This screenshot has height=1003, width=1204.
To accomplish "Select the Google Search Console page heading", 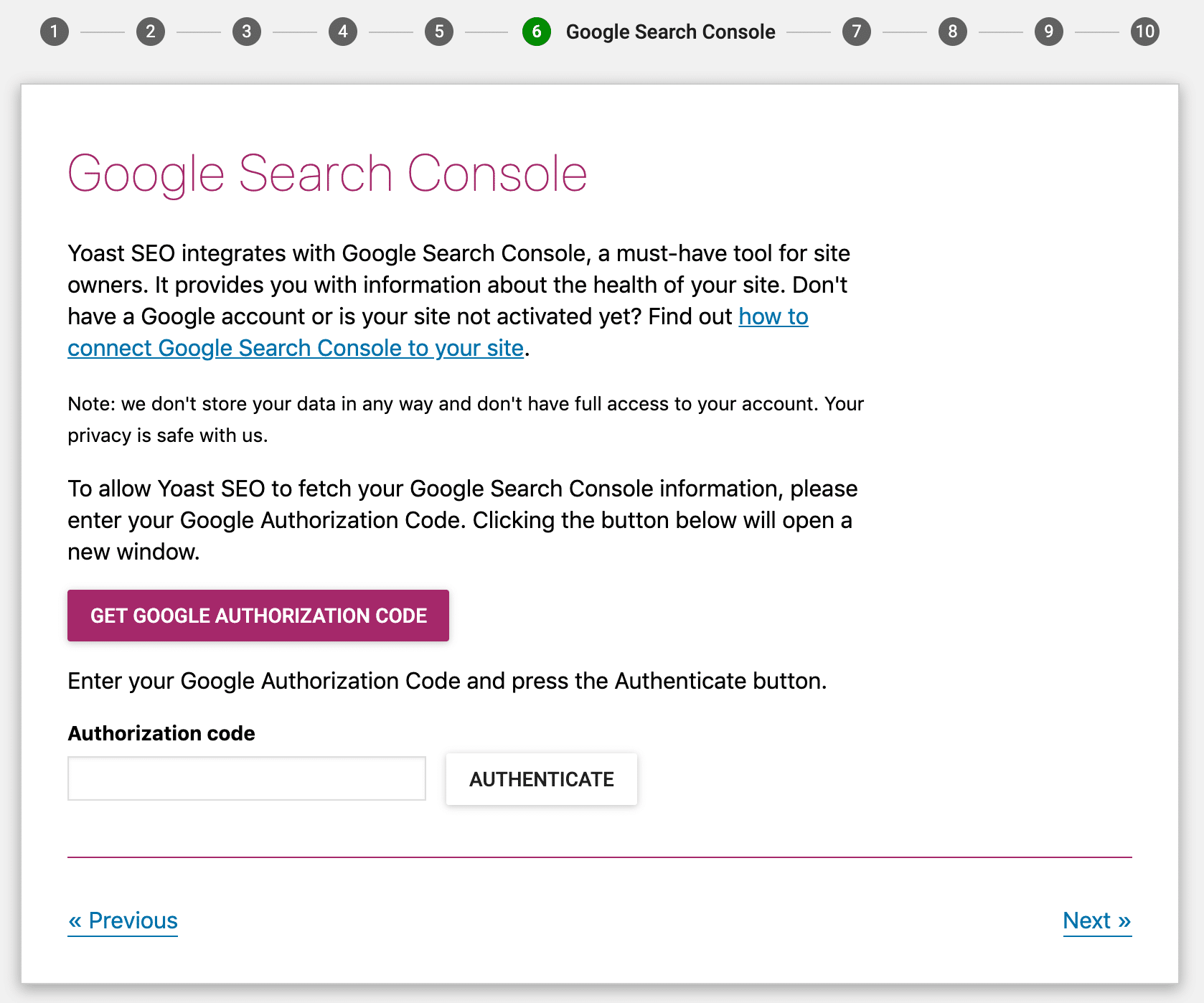I will tap(327, 172).
